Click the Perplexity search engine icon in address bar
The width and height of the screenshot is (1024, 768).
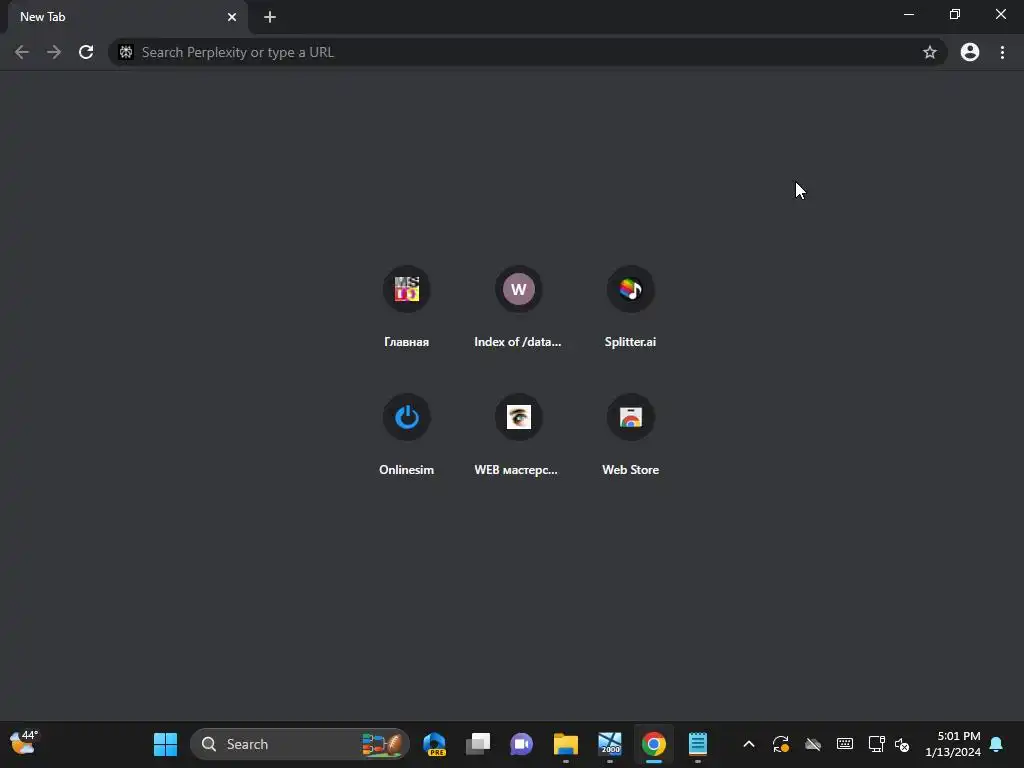click(x=126, y=52)
